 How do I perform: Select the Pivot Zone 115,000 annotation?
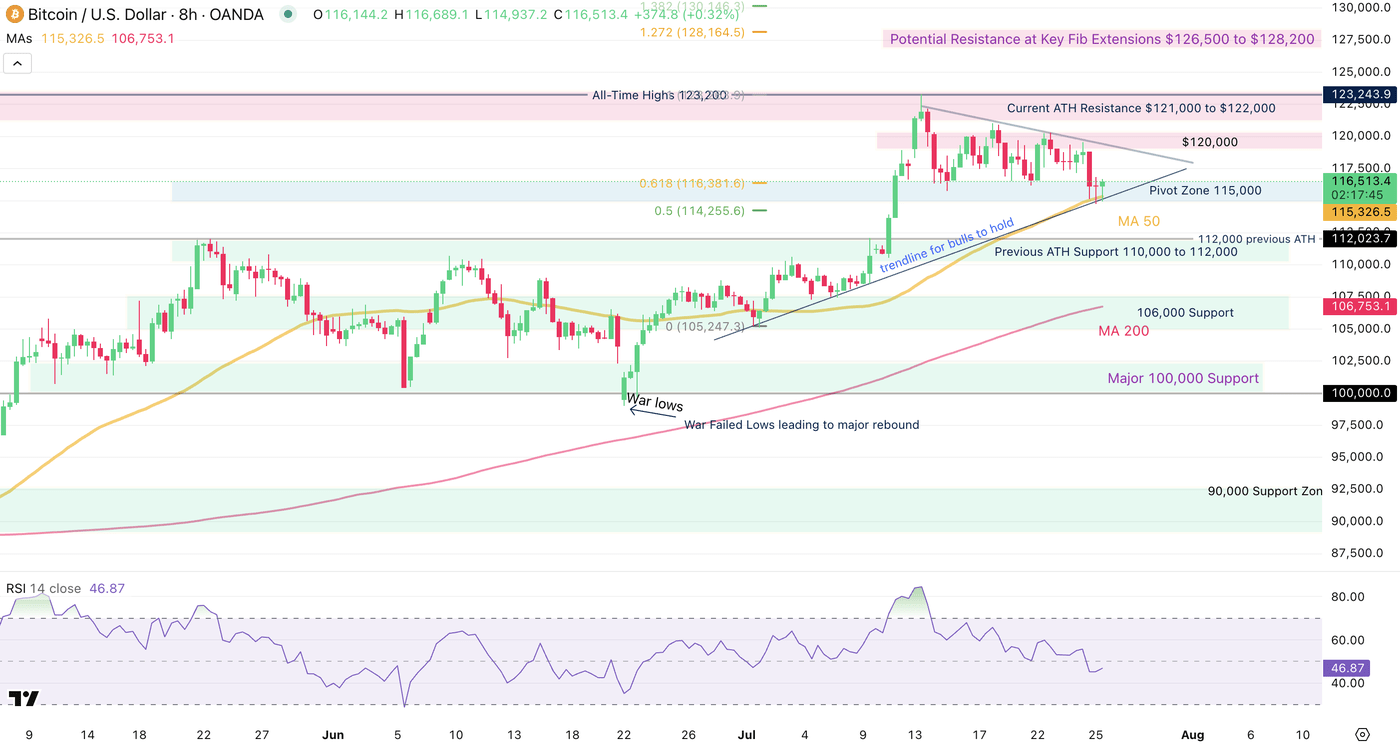(1205, 190)
